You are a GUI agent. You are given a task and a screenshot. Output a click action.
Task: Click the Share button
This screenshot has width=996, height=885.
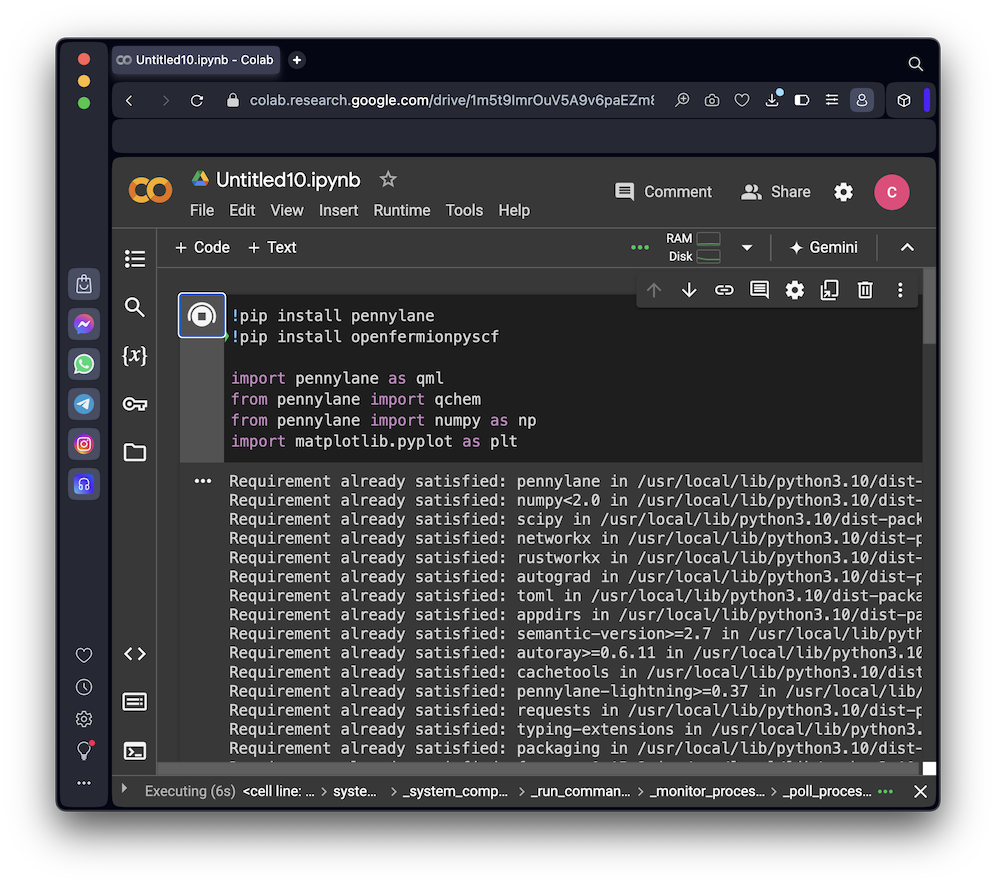[776, 192]
